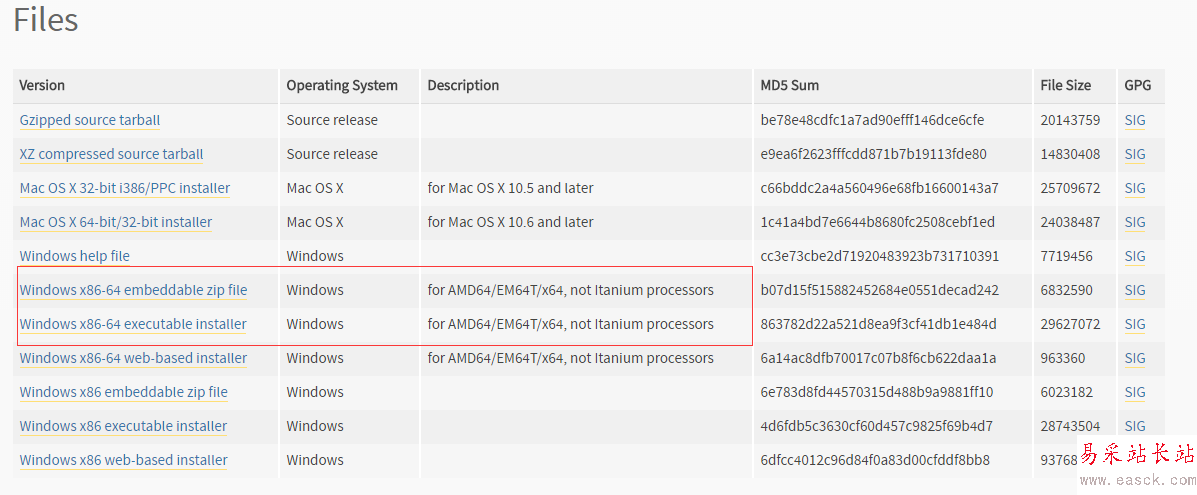Download the XZ compressed source tarball
Image resolution: width=1197 pixels, height=495 pixels.
111,154
